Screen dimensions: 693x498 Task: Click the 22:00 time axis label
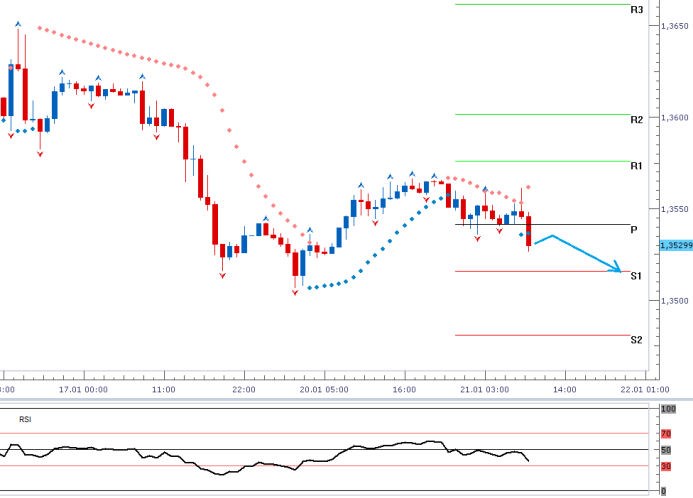pyautogui.click(x=244, y=390)
